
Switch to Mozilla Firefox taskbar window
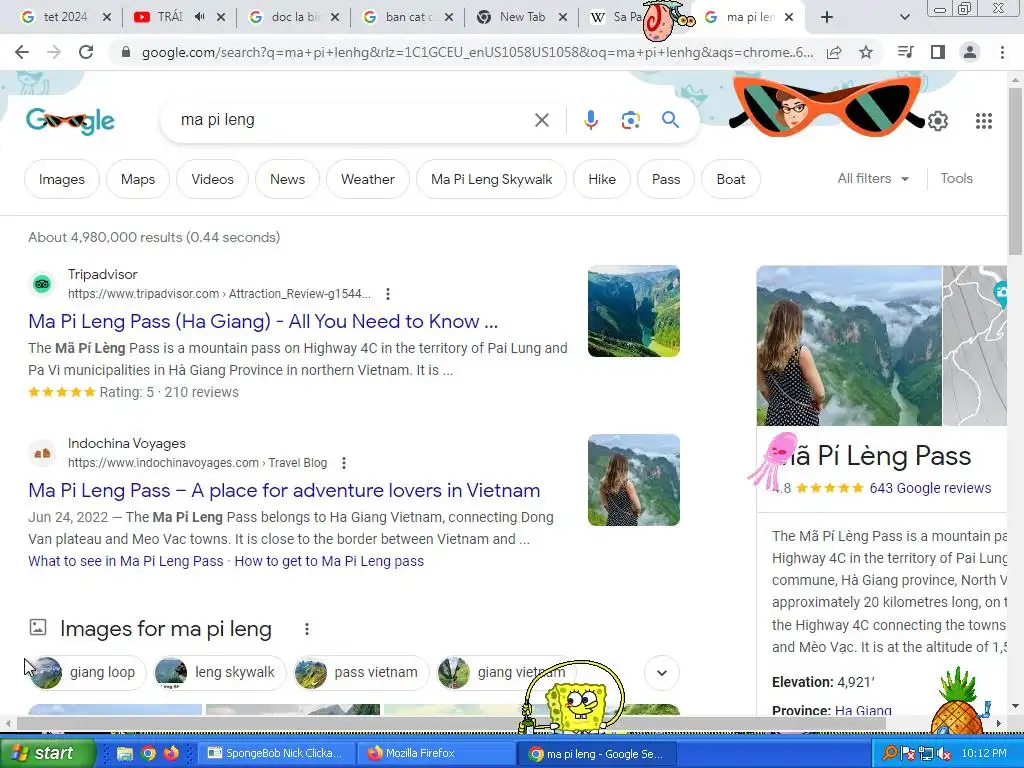436,753
